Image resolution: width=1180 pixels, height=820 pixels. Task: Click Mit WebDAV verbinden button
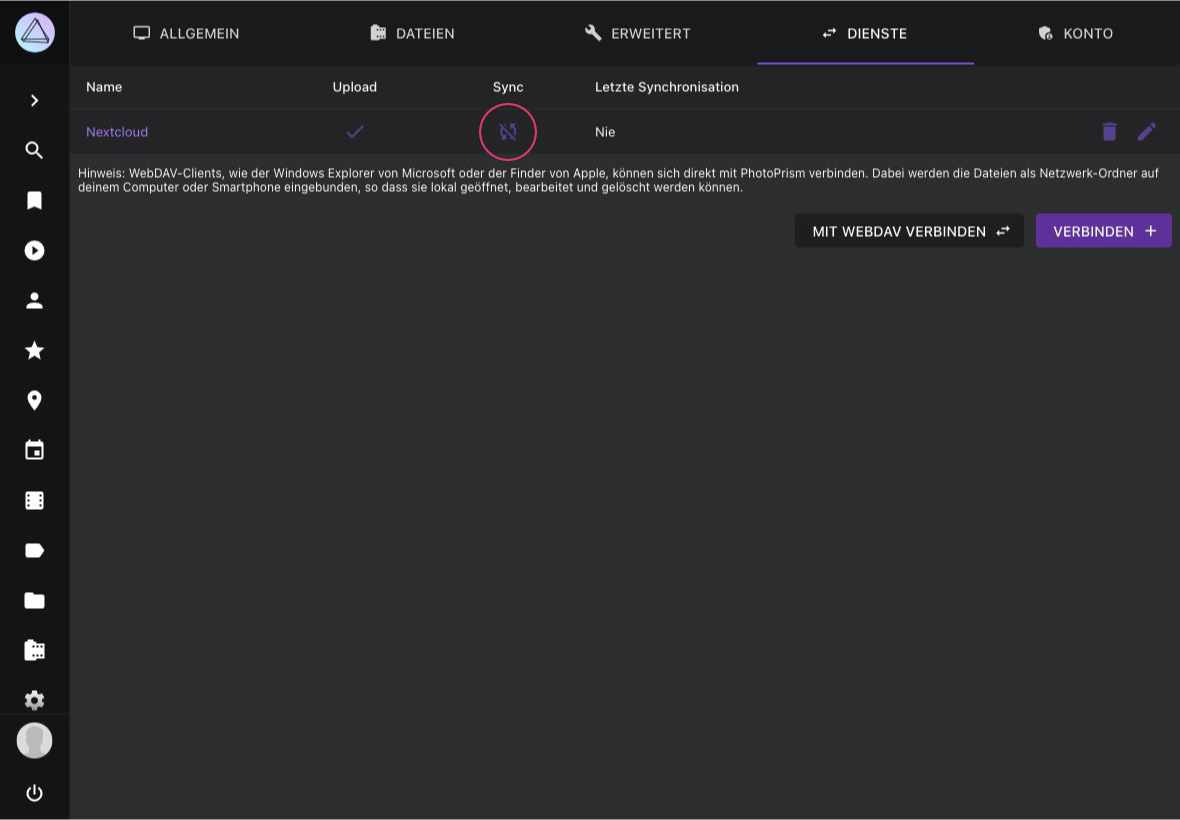[x=909, y=231]
